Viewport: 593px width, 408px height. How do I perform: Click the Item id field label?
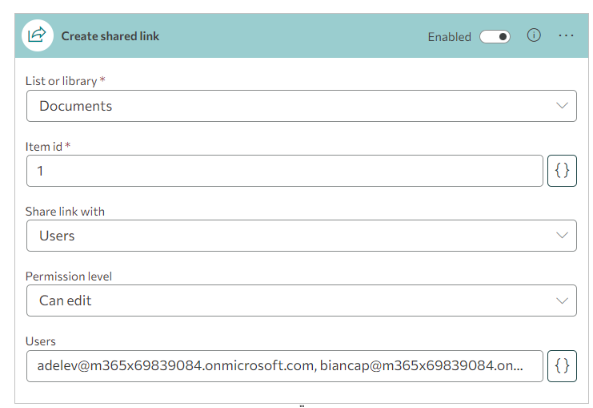click(44, 146)
